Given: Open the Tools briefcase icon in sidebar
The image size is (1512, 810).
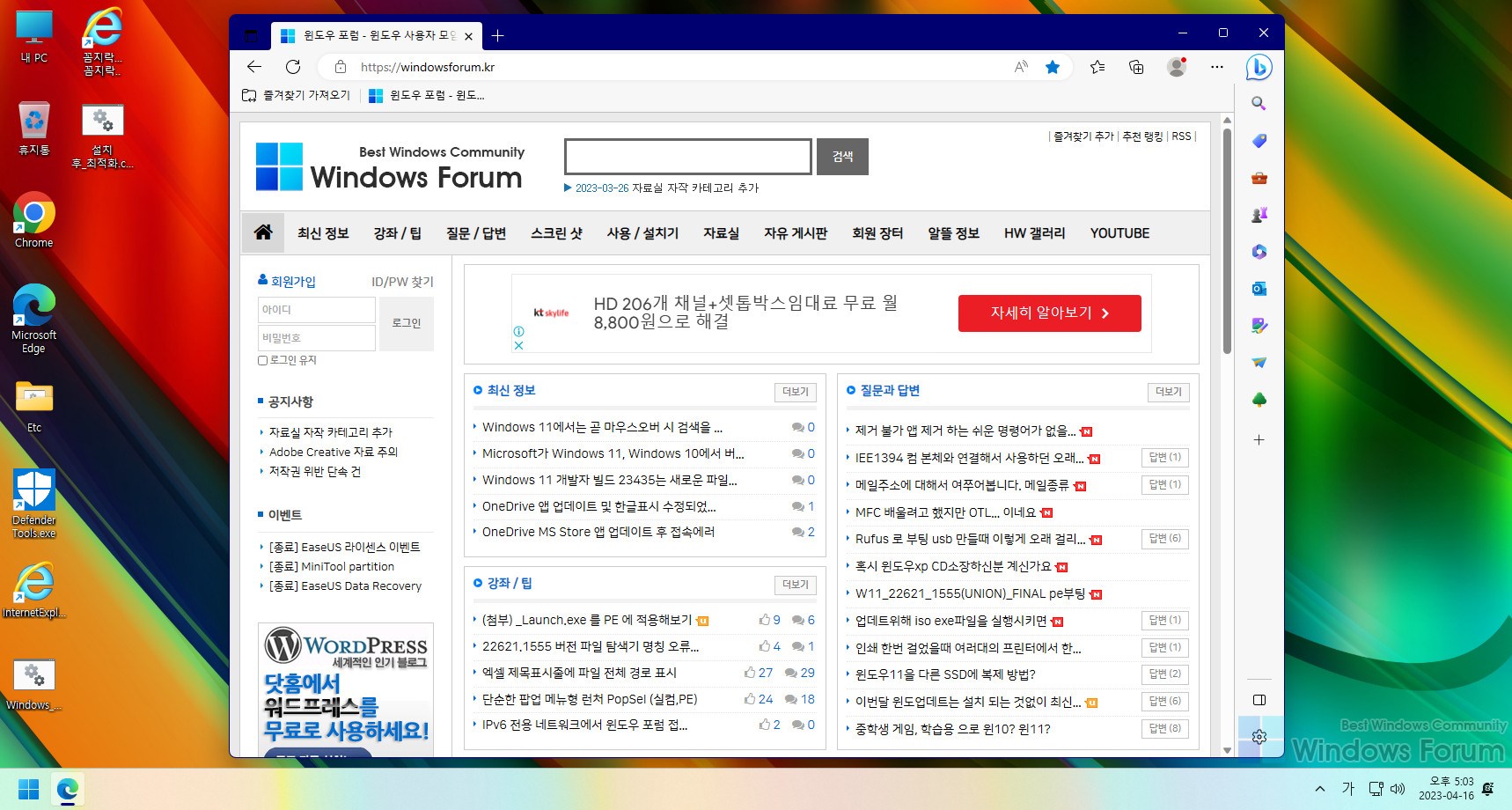Looking at the screenshot, I should pyautogui.click(x=1259, y=178).
